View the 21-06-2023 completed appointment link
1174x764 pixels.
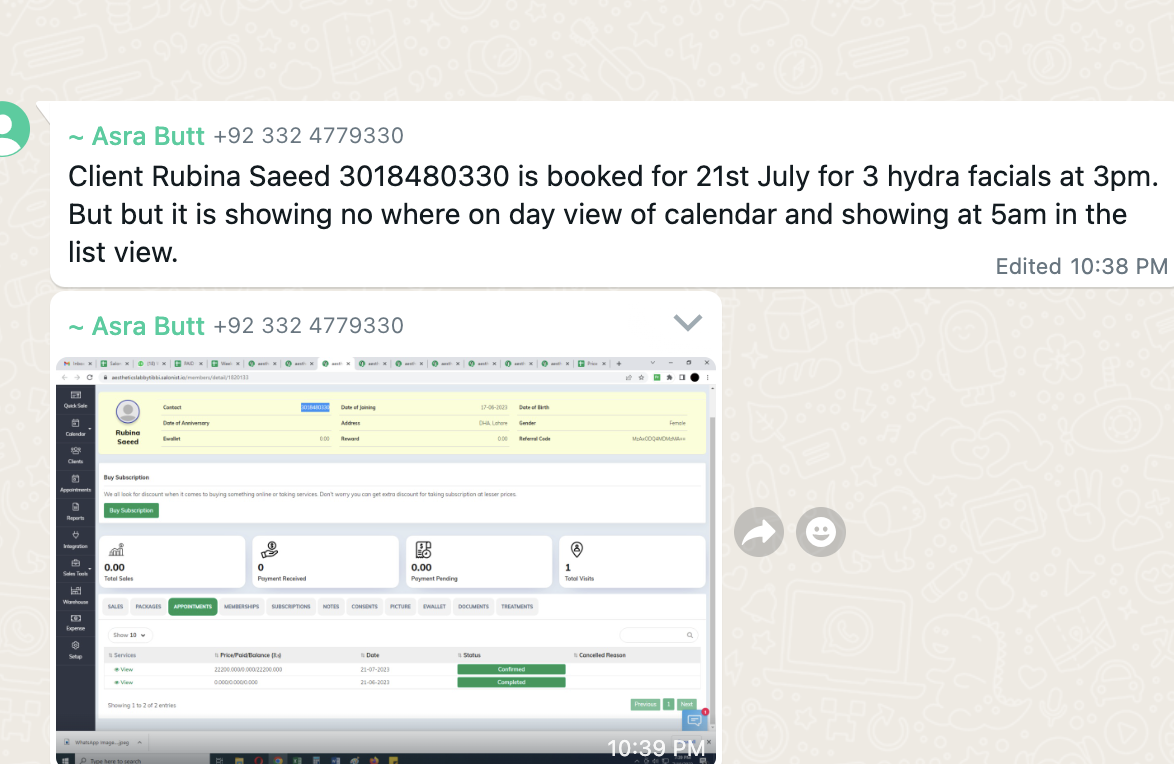124,682
